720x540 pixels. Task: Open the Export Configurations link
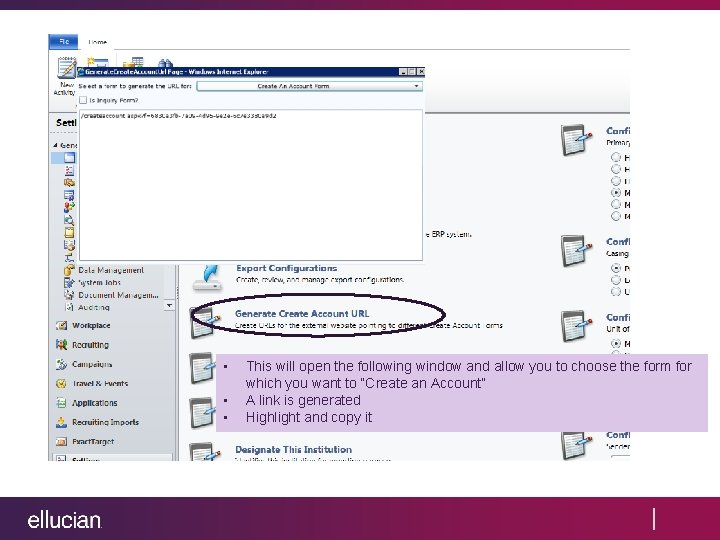point(287,268)
